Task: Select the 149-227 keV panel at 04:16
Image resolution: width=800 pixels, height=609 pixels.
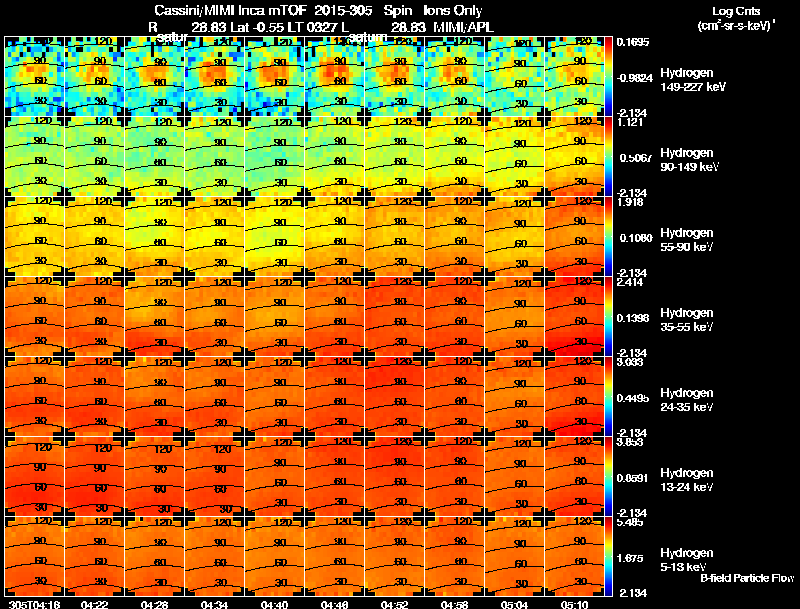Action: point(35,76)
